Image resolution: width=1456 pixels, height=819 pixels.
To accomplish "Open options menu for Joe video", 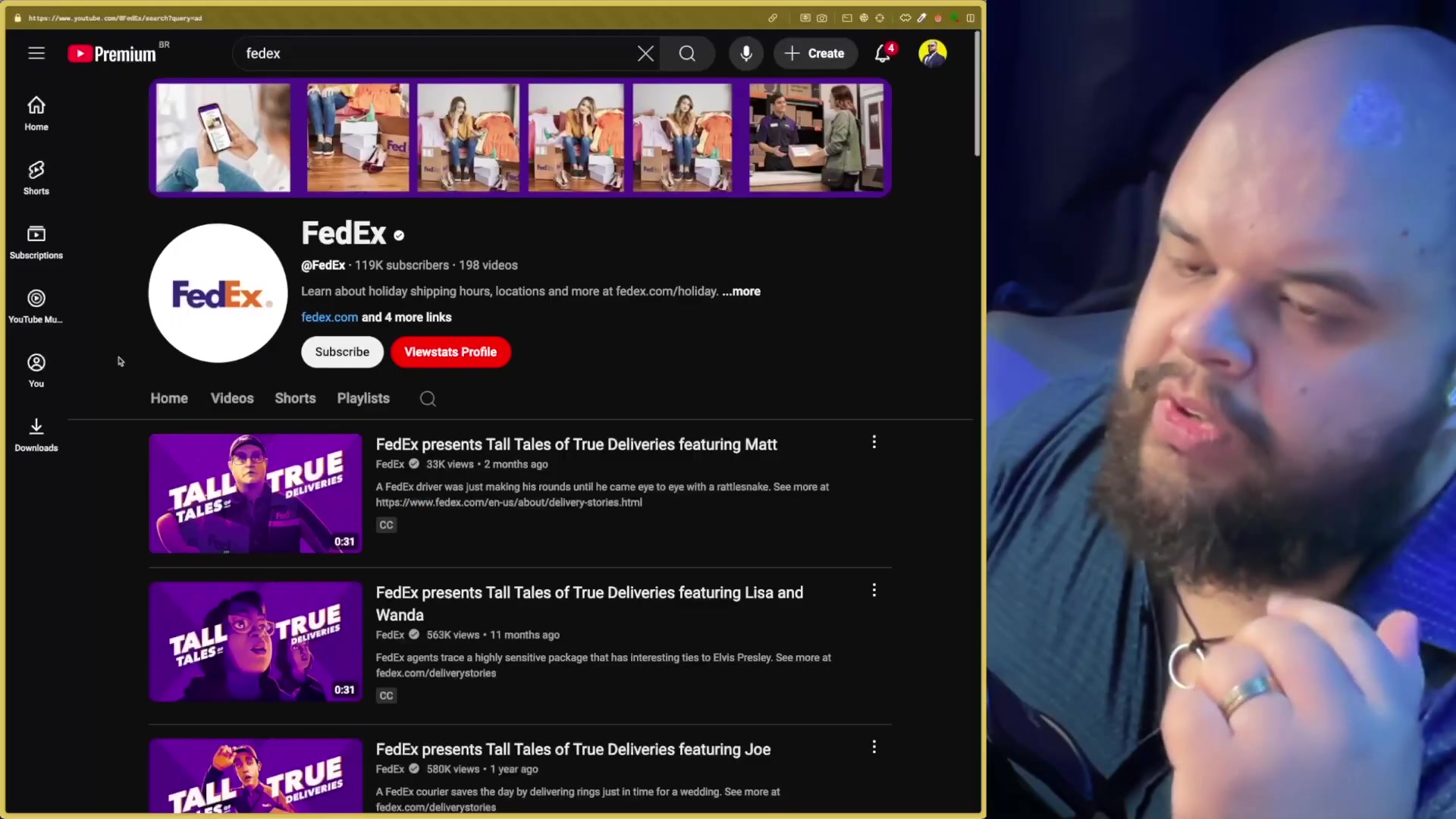I will 874,747.
